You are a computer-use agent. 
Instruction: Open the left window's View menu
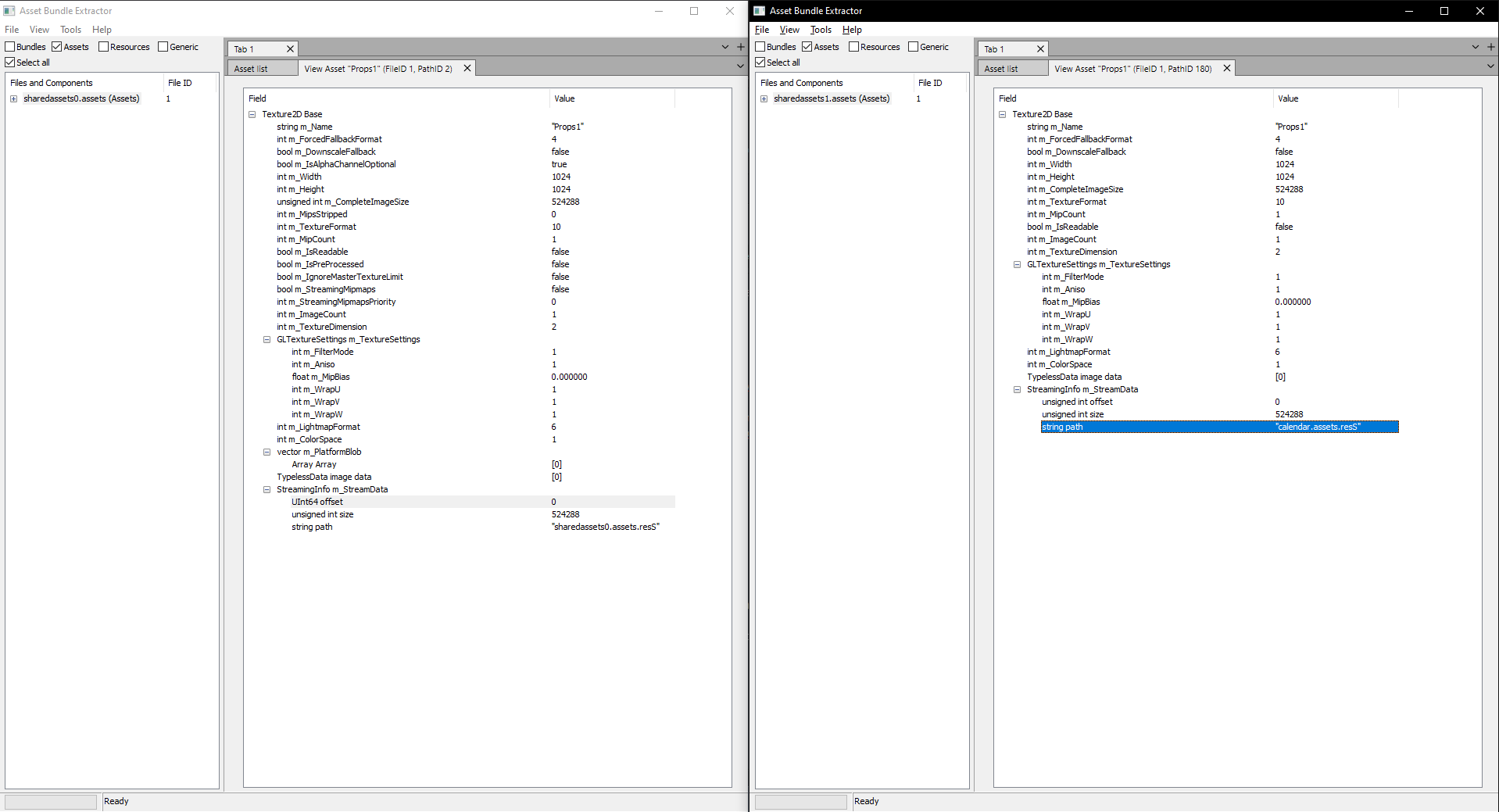tap(39, 30)
